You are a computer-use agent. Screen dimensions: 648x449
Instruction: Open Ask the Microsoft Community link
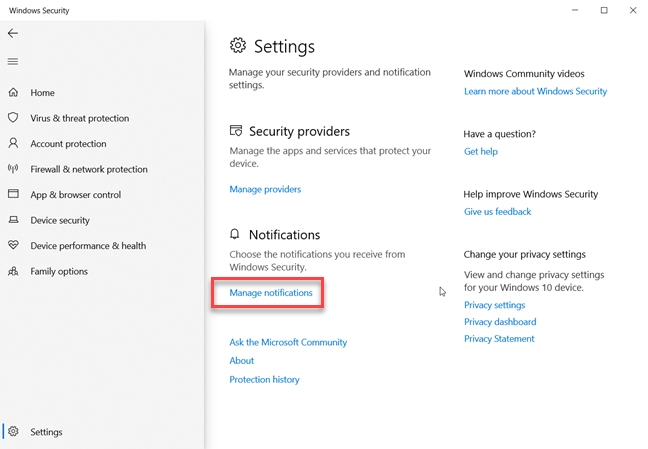(x=288, y=342)
